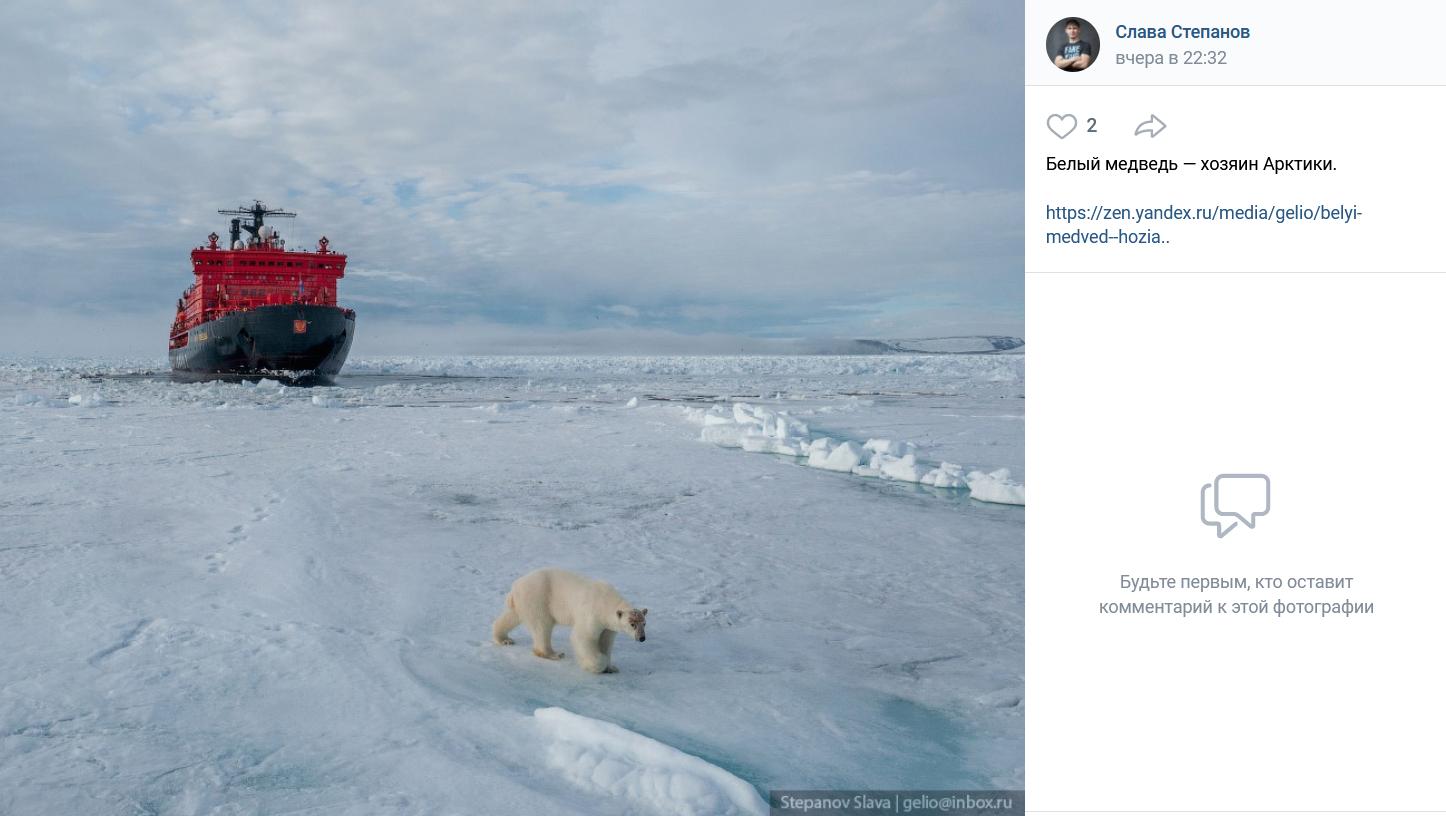Open the author name Слава Степанов

1182,32
